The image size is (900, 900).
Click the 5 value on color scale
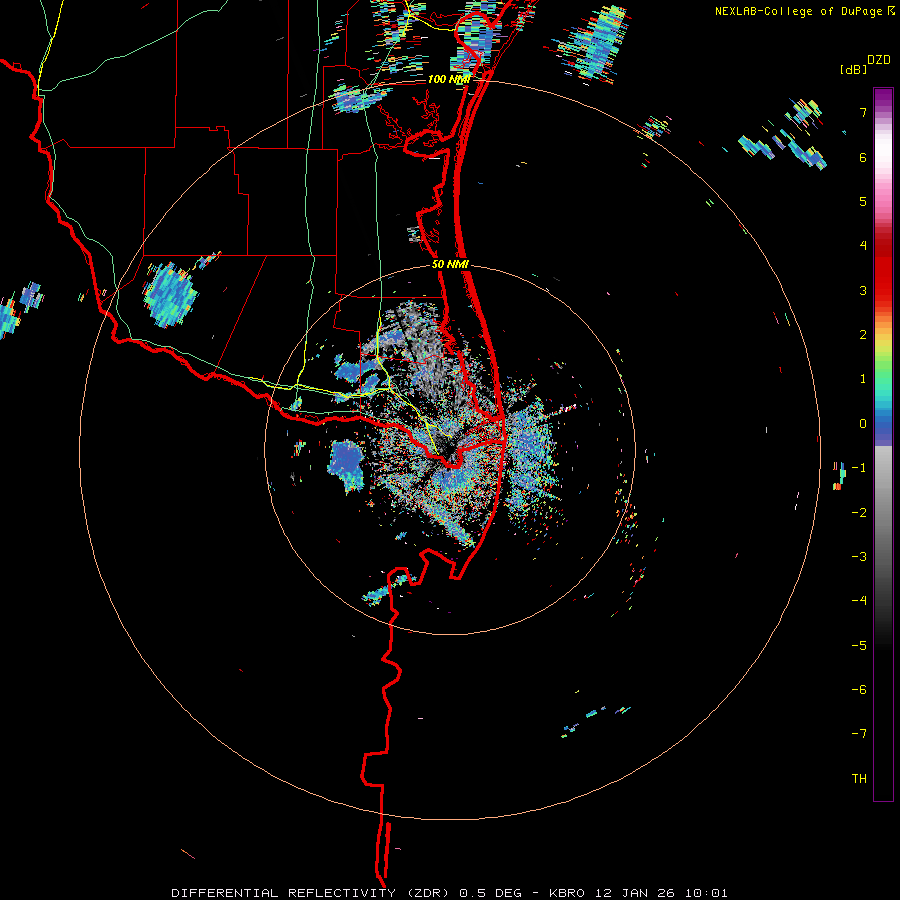point(863,201)
